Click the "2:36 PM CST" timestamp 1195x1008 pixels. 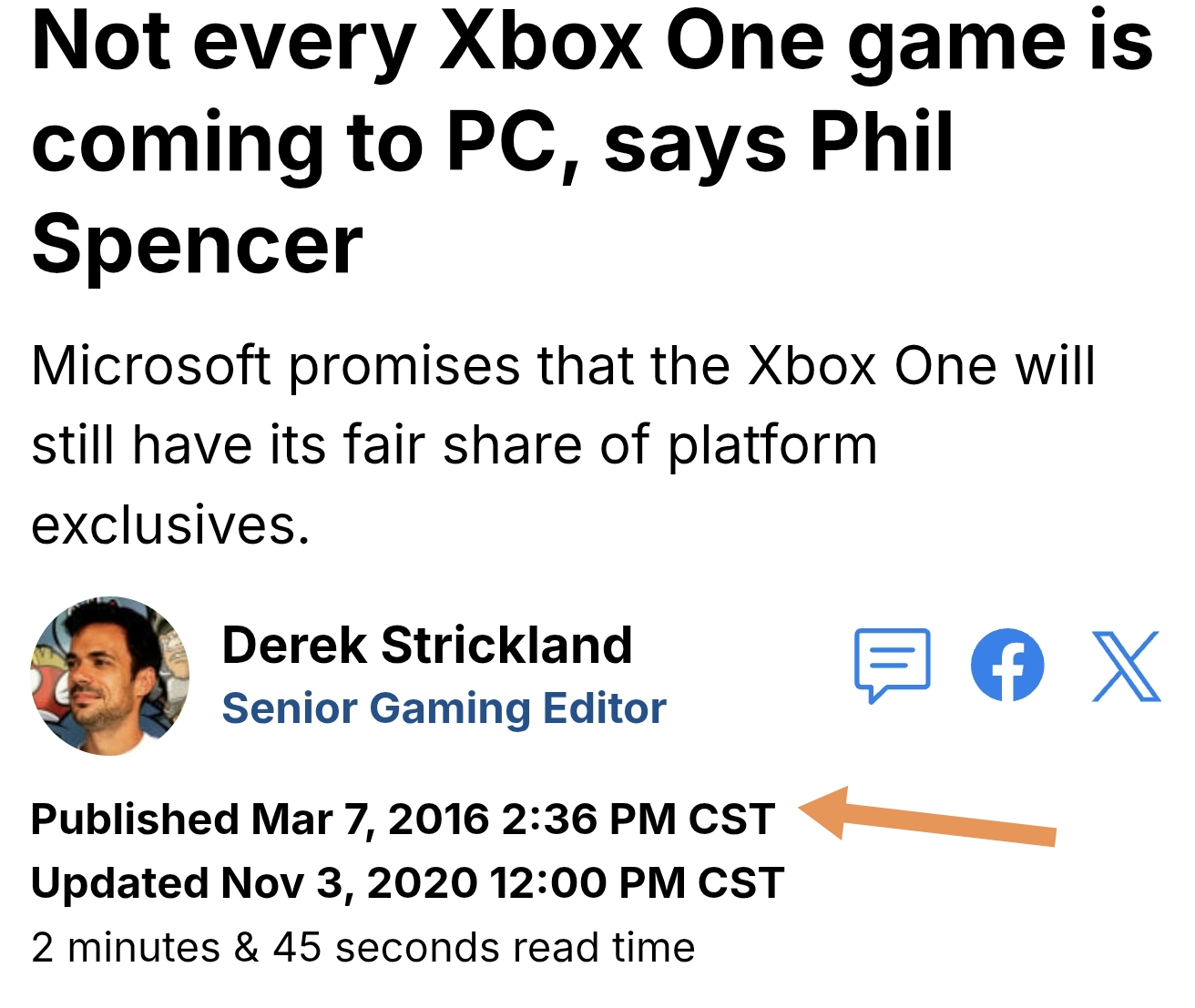tap(638, 819)
